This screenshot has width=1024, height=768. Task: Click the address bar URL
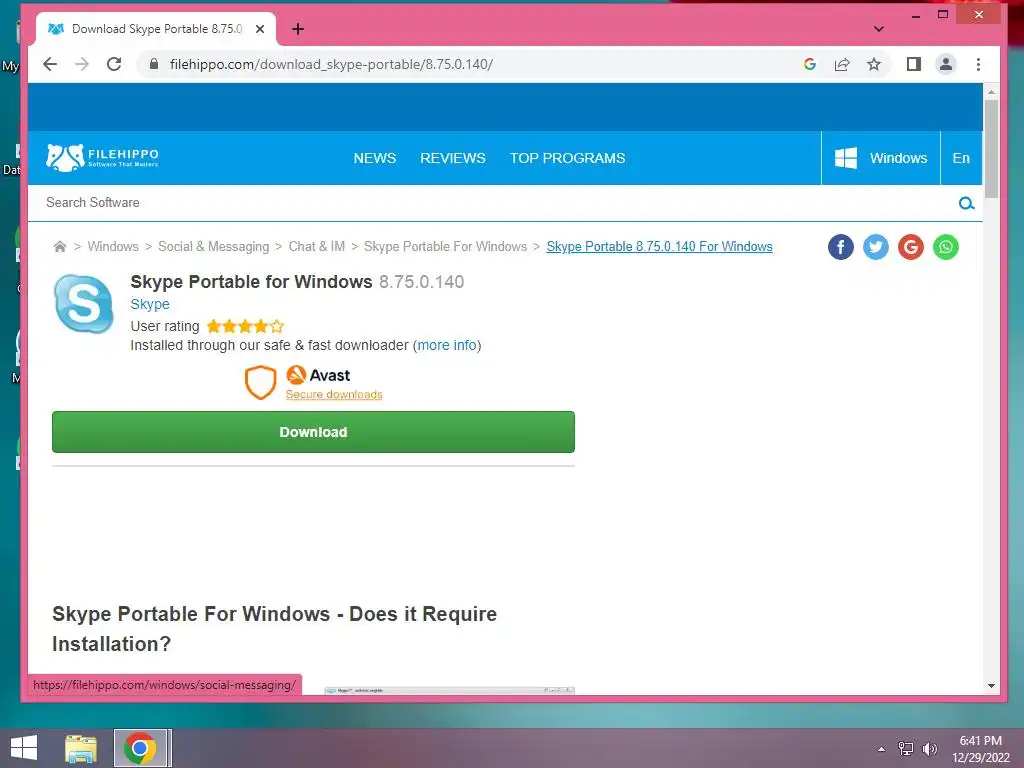tap(331, 64)
